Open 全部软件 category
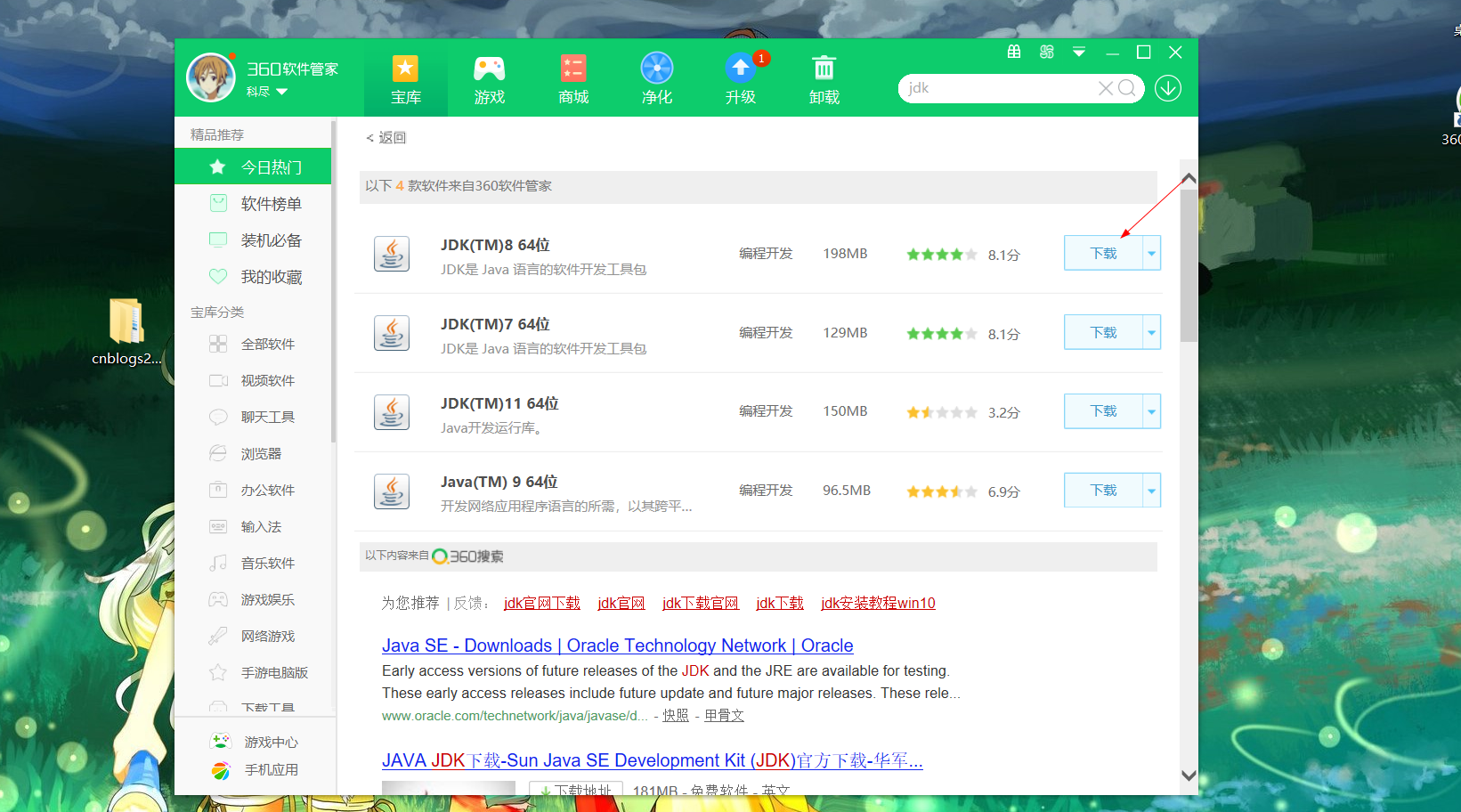The image size is (1461, 812). (253, 344)
